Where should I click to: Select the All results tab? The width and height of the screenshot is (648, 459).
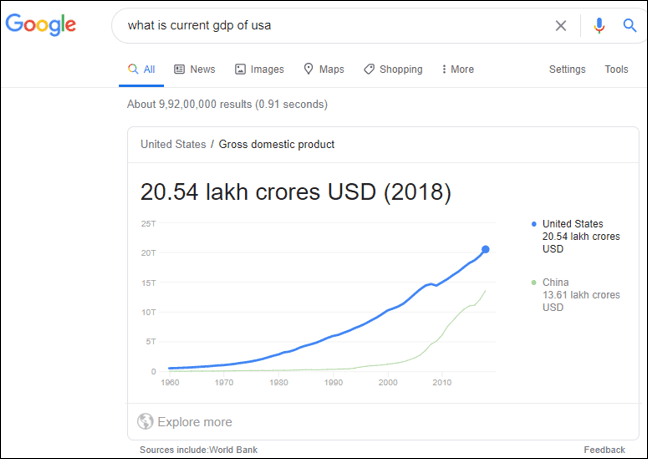coord(141,69)
